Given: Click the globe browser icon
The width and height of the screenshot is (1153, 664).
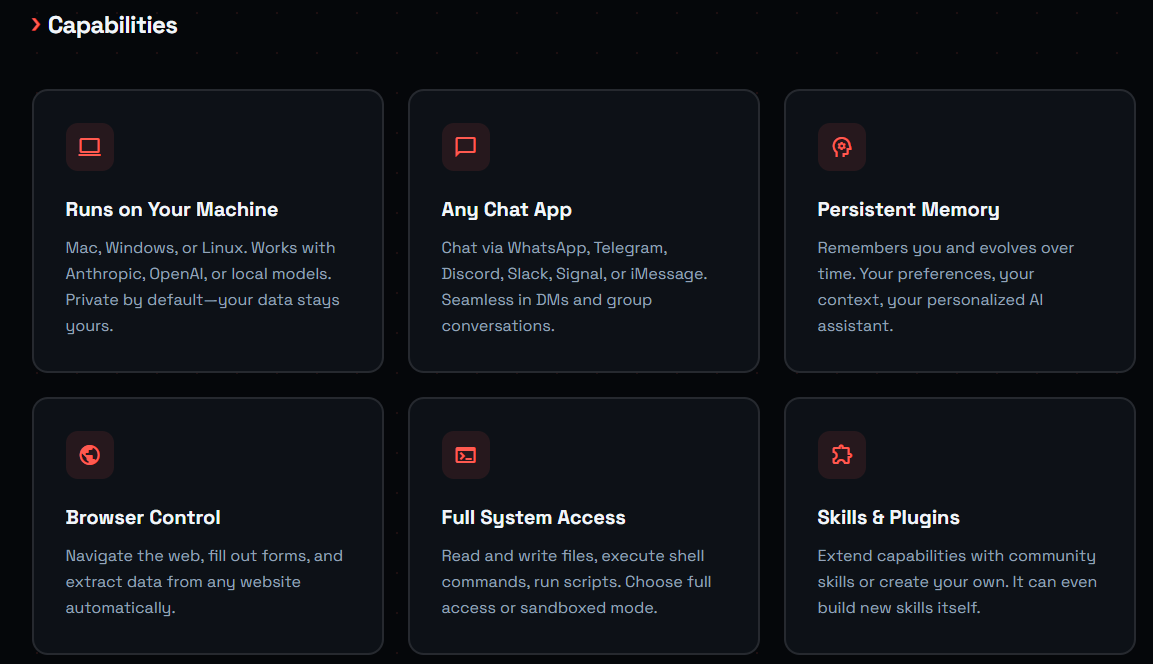Looking at the screenshot, I should click(x=90, y=455).
